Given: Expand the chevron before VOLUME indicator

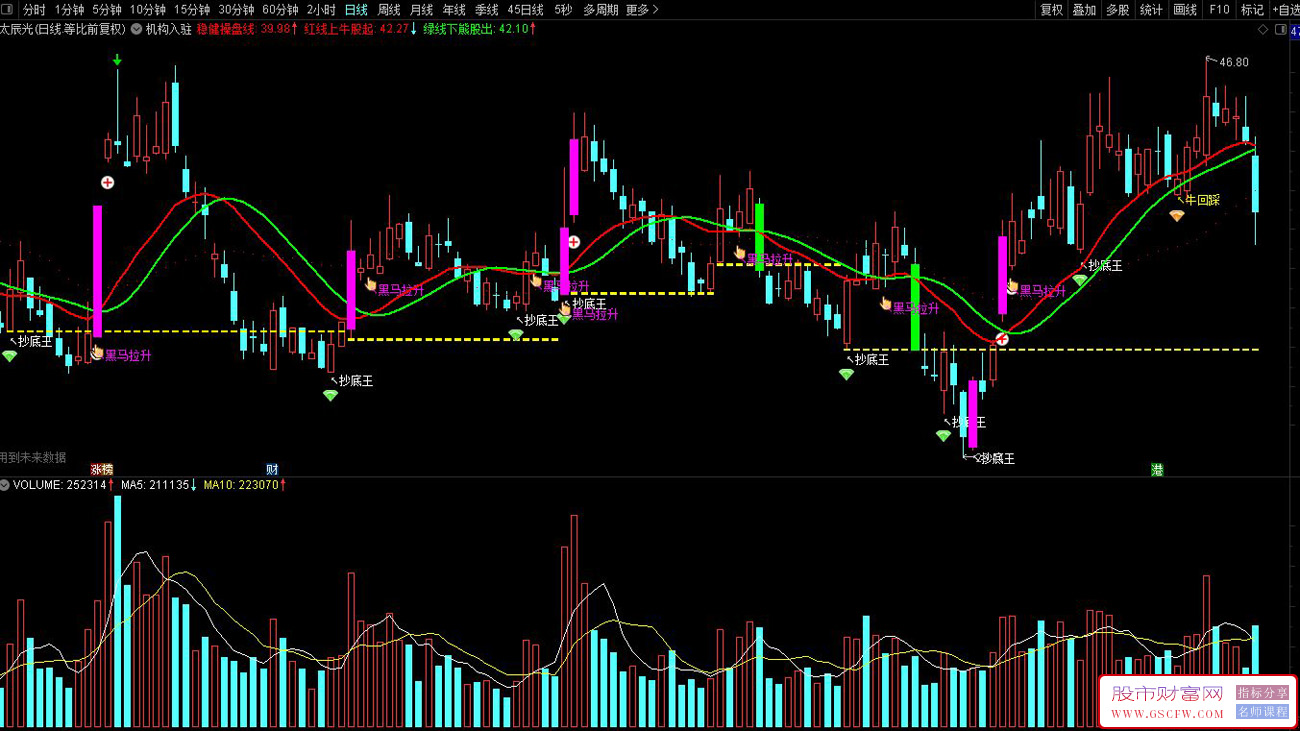Looking at the screenshot, I should [5, 485].
